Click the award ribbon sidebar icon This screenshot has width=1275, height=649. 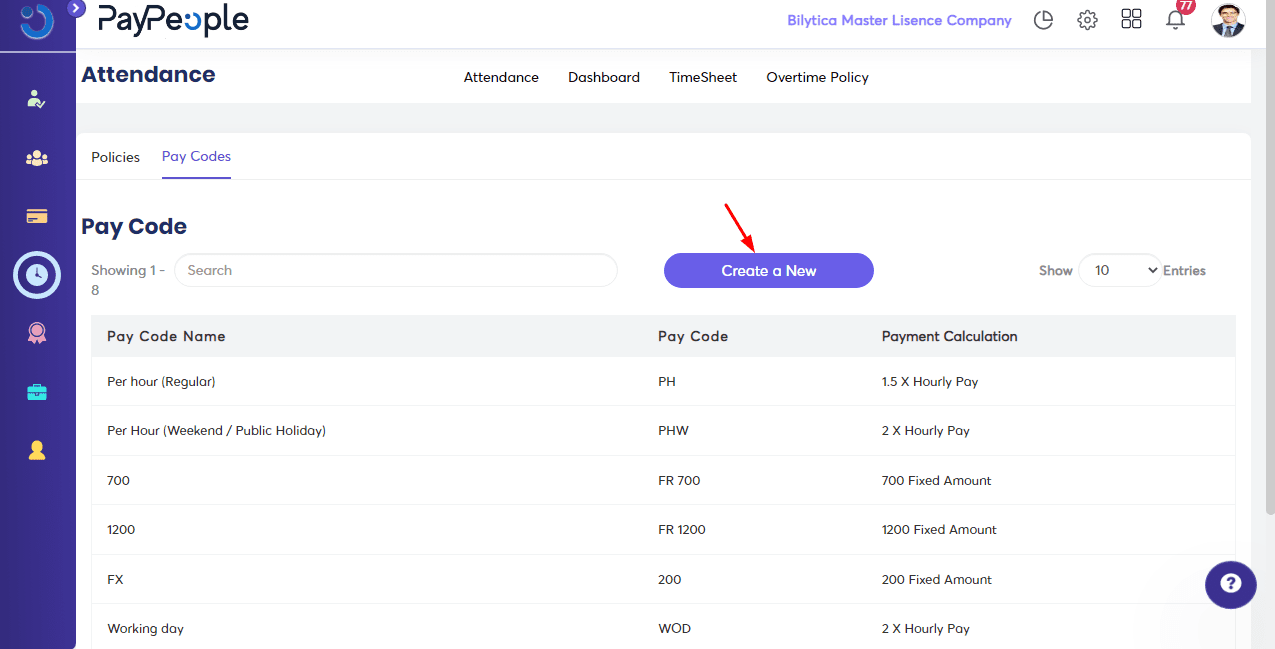pos(37,334)
